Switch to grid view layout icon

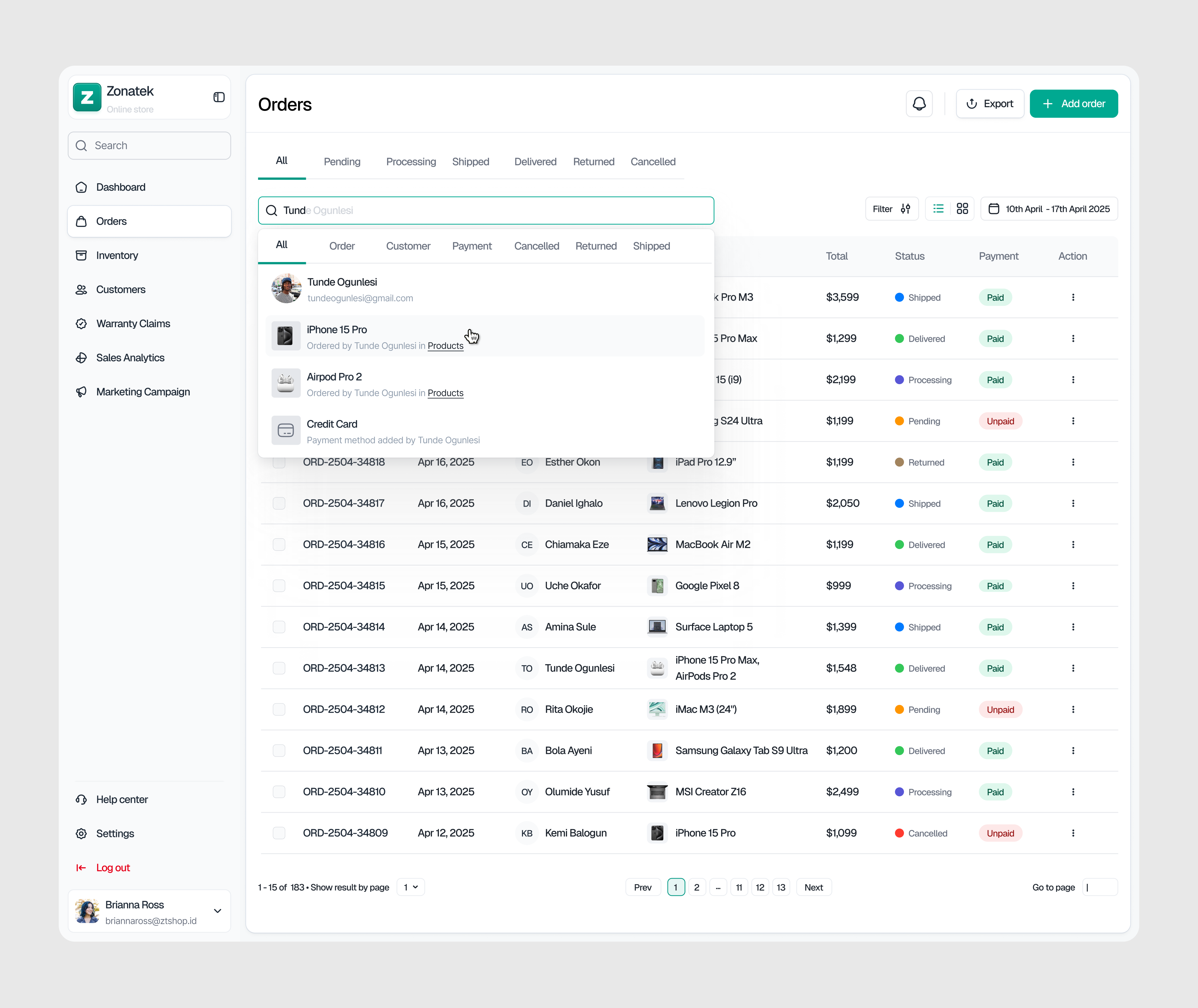point(962,209)
